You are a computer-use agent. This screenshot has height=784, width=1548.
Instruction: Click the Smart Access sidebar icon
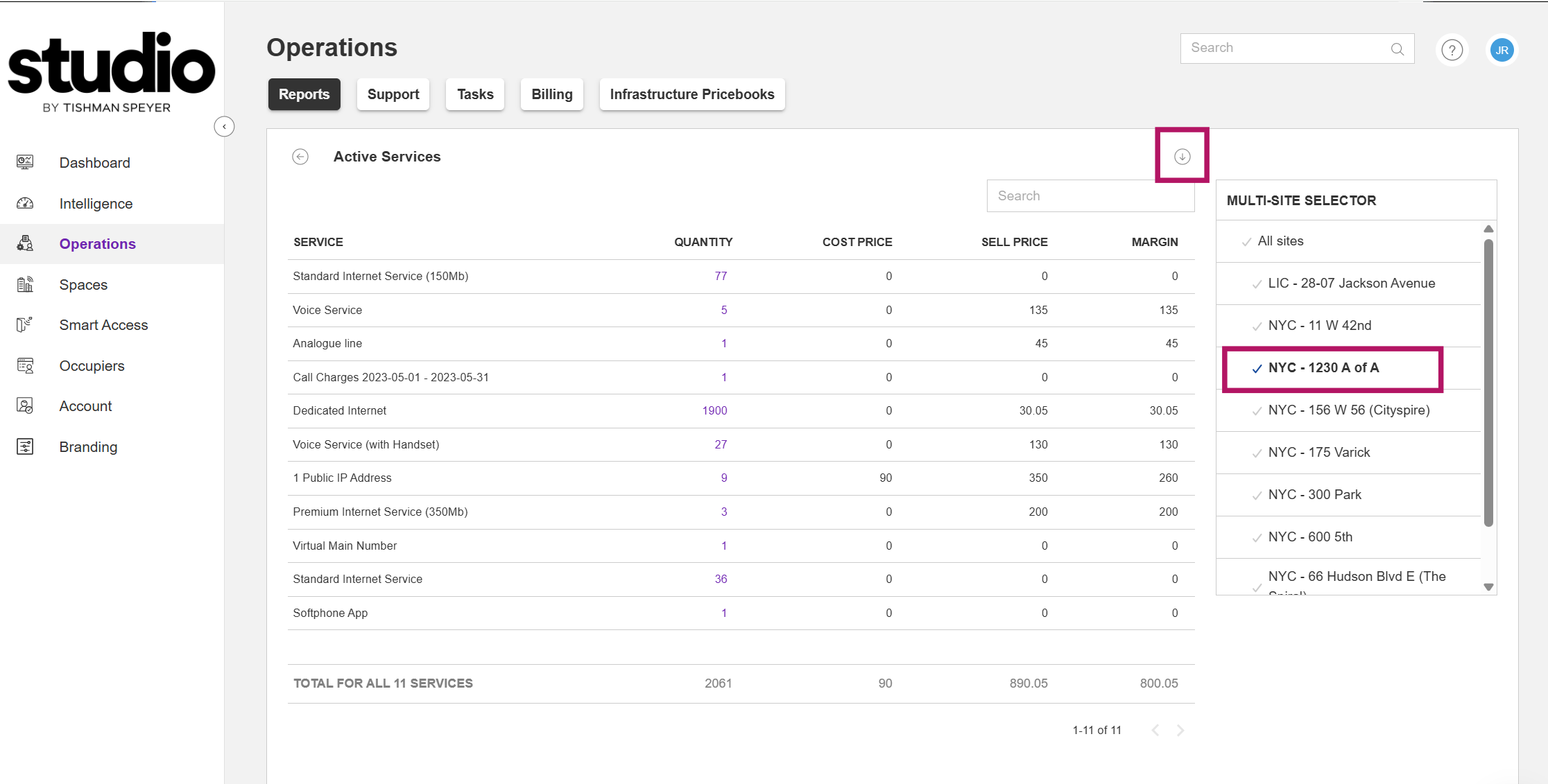[x=25, y=324]
